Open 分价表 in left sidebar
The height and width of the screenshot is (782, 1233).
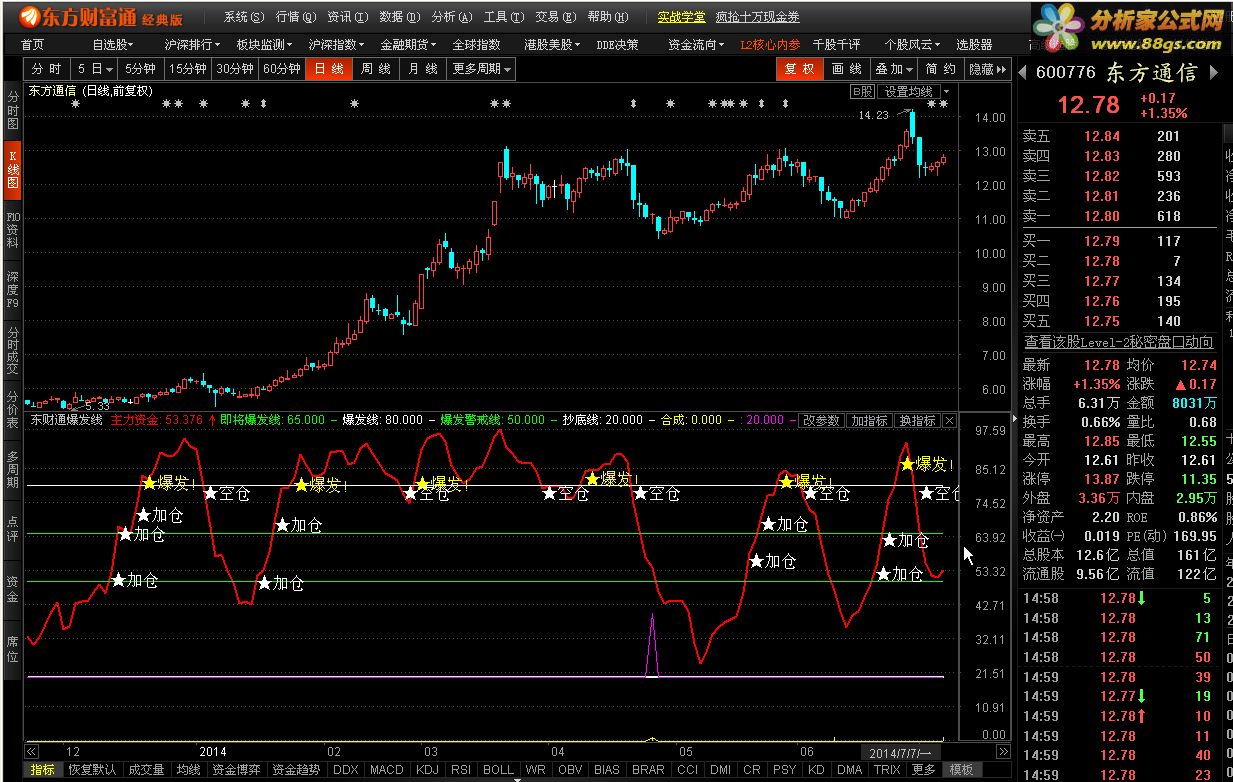12,409
